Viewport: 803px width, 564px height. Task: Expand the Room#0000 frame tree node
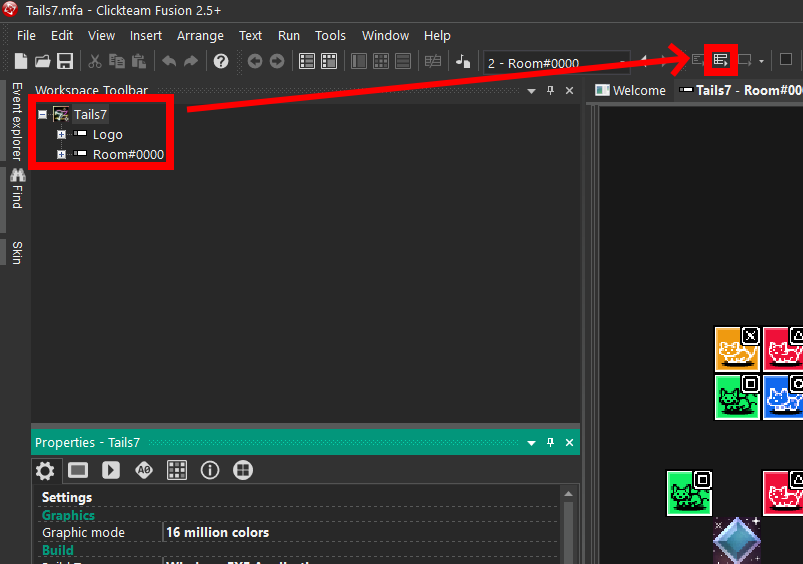(x=61, y=155)
